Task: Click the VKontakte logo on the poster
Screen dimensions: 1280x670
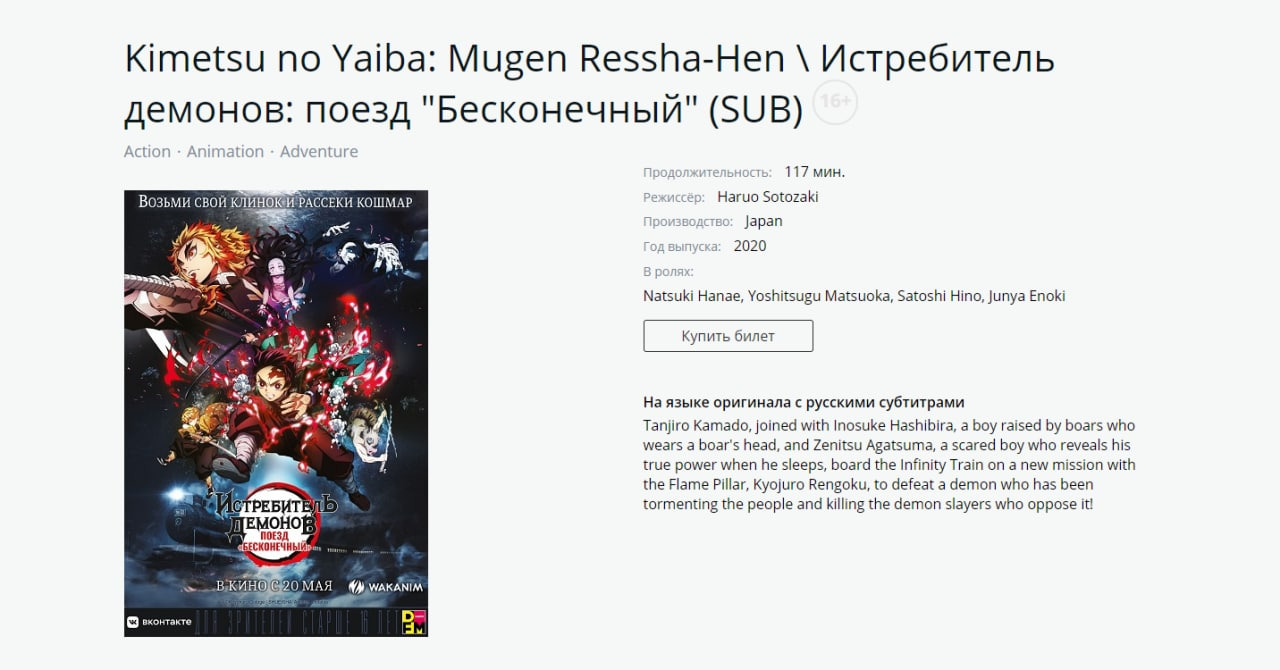Action: pos(158,622)
